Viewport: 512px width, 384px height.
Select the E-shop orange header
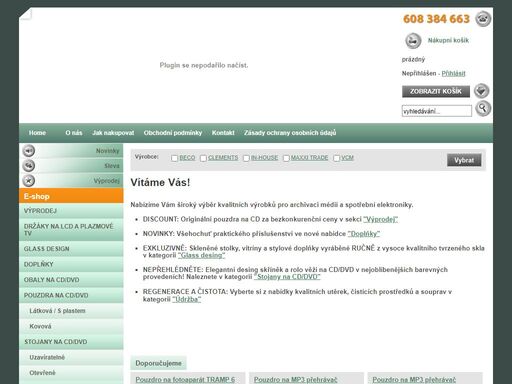tap(71, 196)
